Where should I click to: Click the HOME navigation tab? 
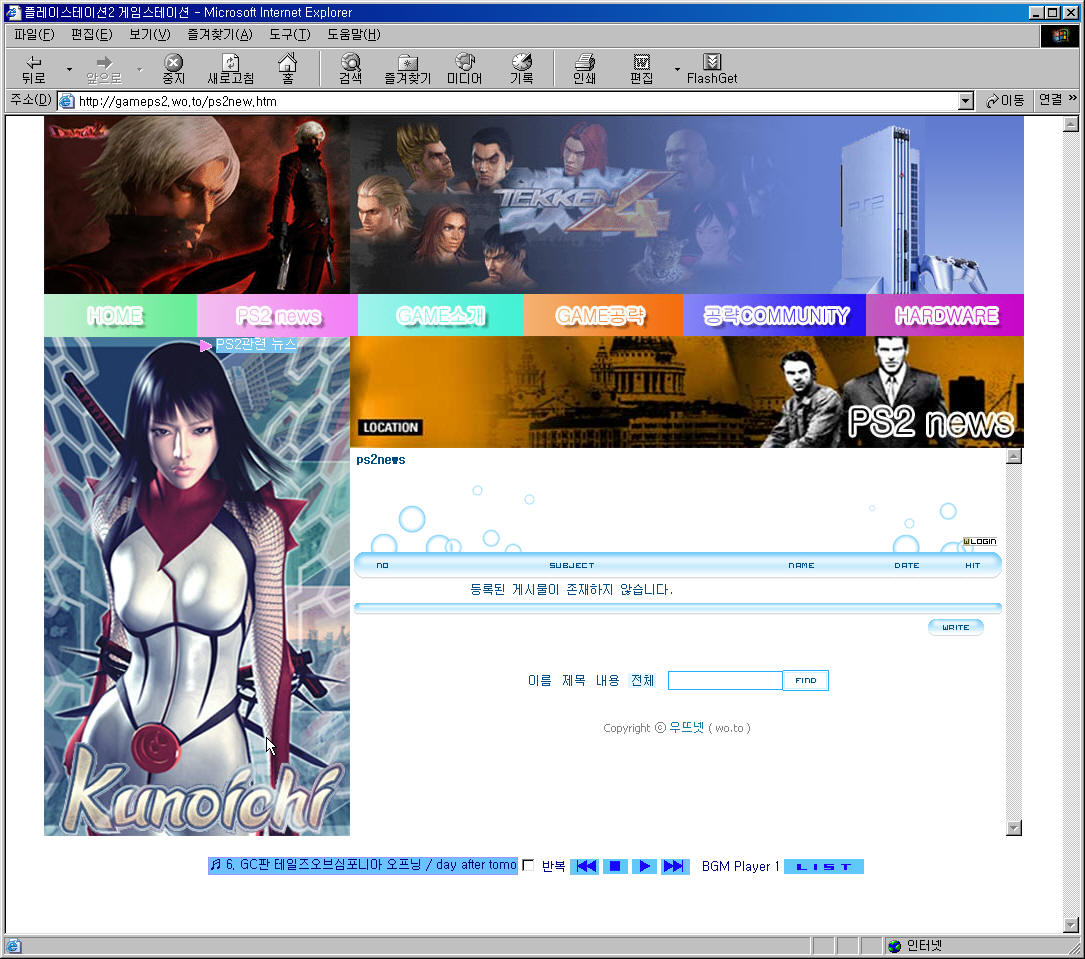(120, 316)
